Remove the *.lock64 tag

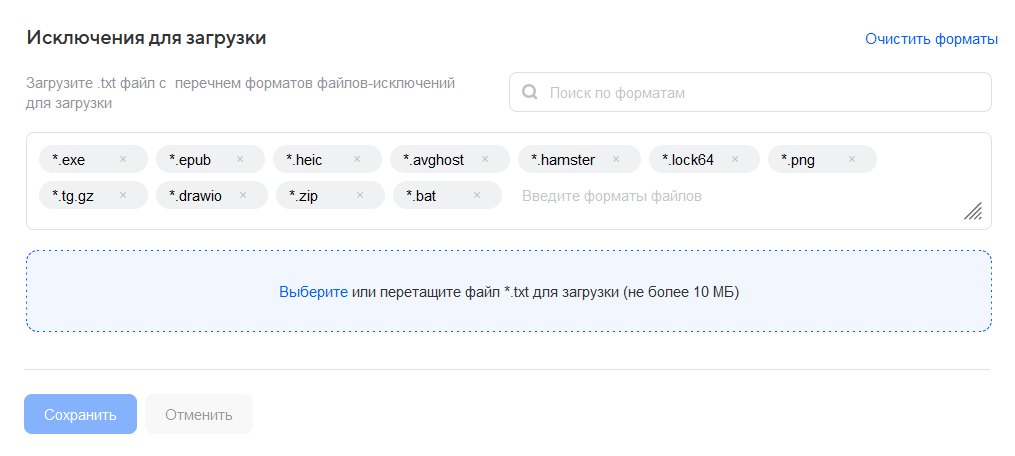click(x=735, y=159)
